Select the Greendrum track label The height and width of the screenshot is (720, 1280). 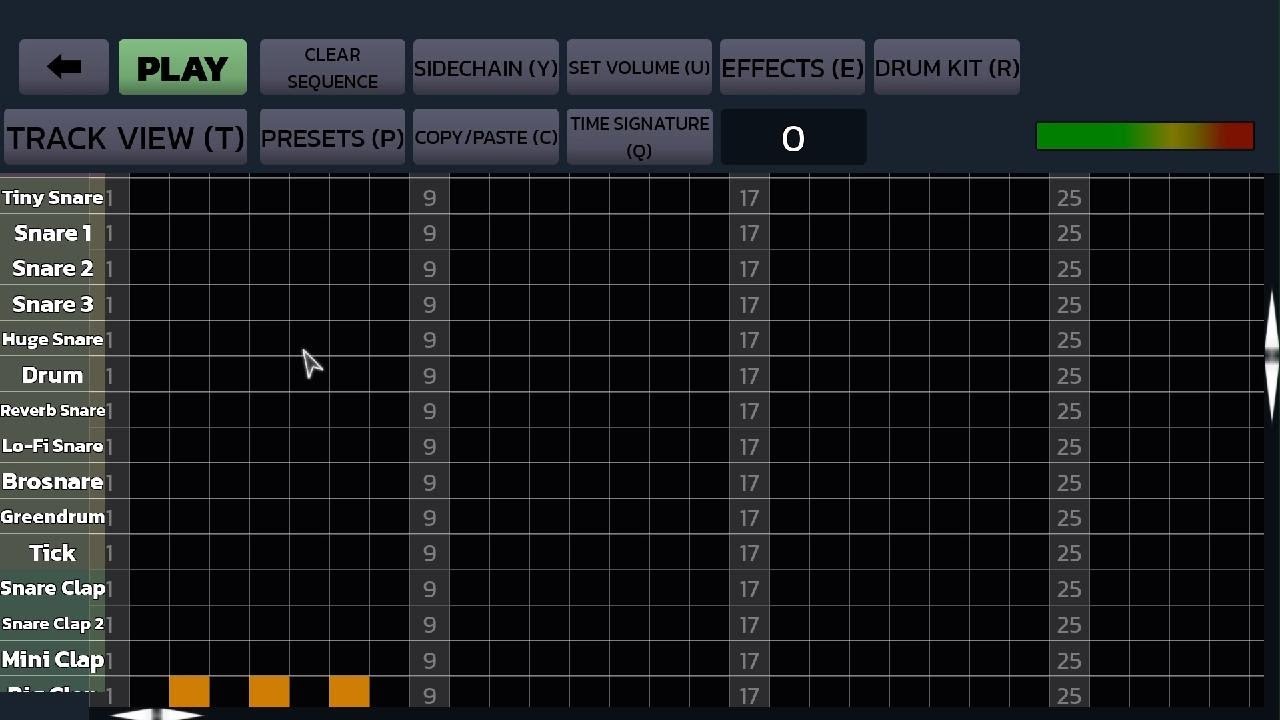click(52, 517)
